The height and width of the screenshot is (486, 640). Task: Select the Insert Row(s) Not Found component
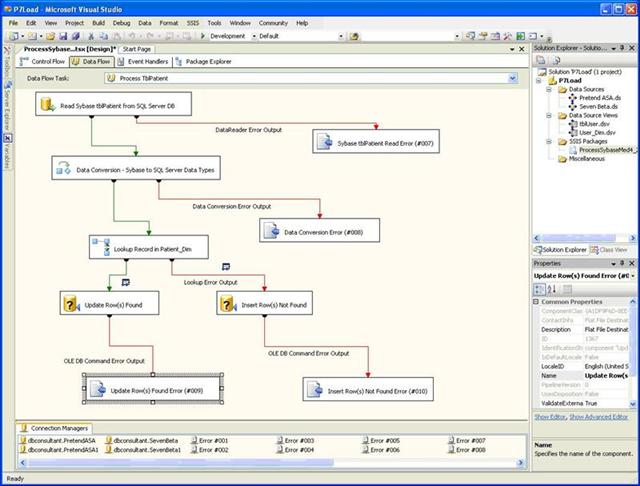click(x=264, y=303)
